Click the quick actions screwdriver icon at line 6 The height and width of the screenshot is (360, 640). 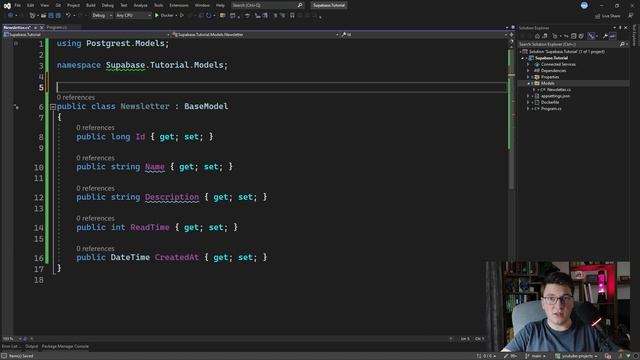pos(16,107)
